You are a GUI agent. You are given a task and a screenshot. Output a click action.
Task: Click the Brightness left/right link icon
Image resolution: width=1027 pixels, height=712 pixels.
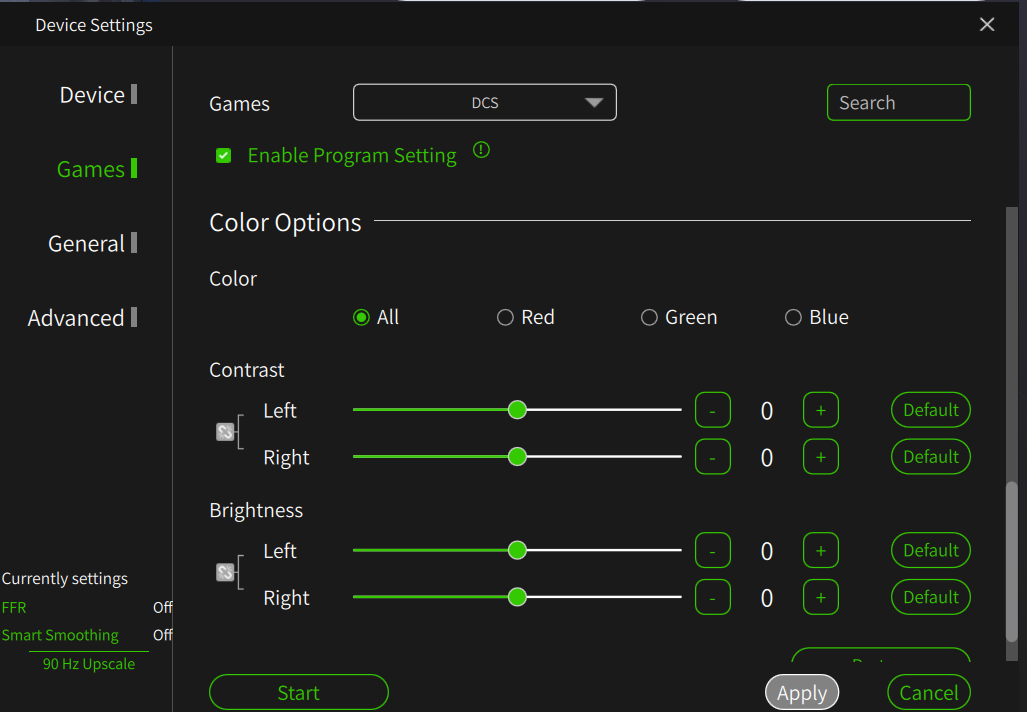[x=225, y=572]
